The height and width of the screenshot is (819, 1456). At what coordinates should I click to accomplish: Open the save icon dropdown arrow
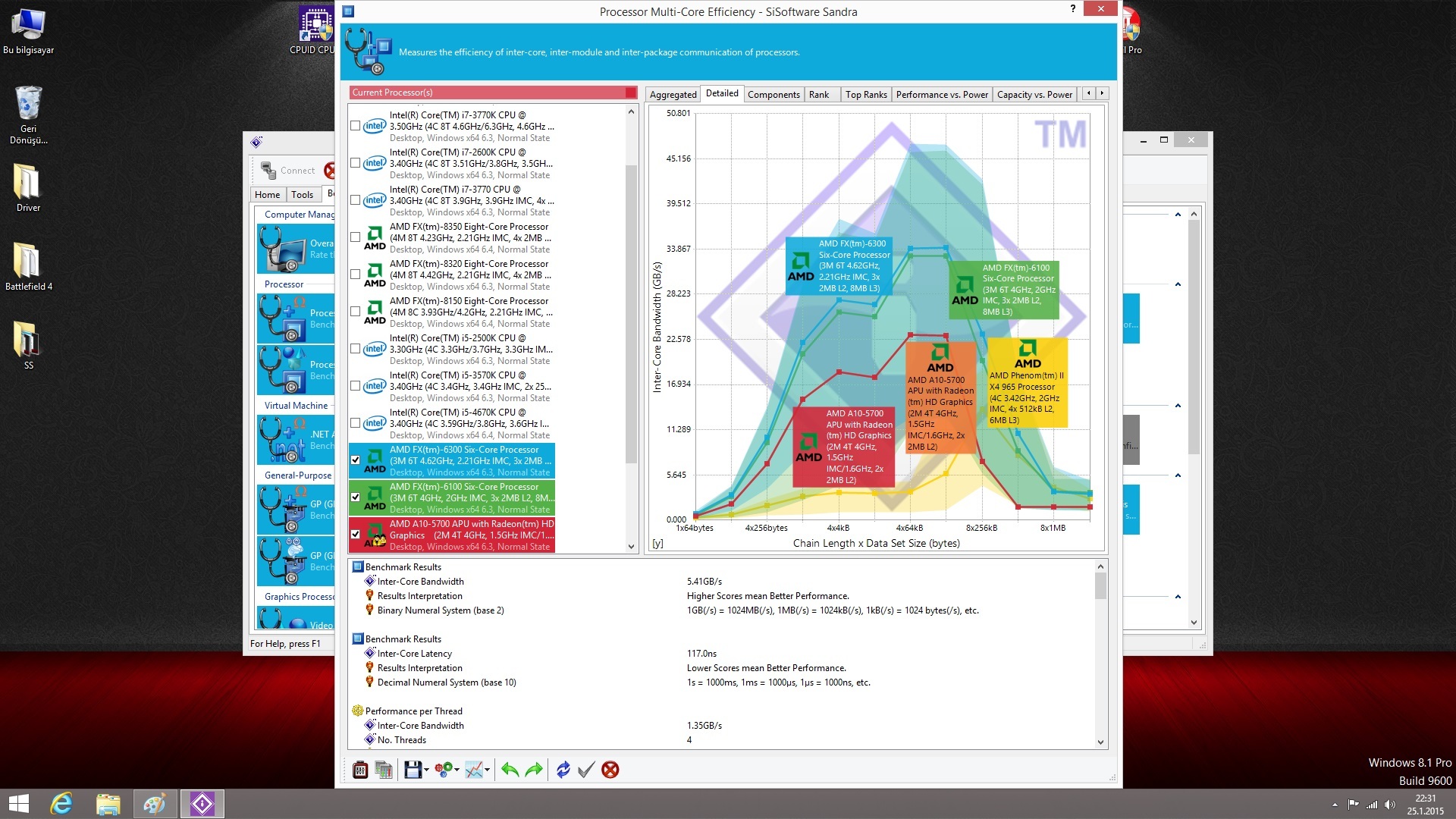click(426, 770)
